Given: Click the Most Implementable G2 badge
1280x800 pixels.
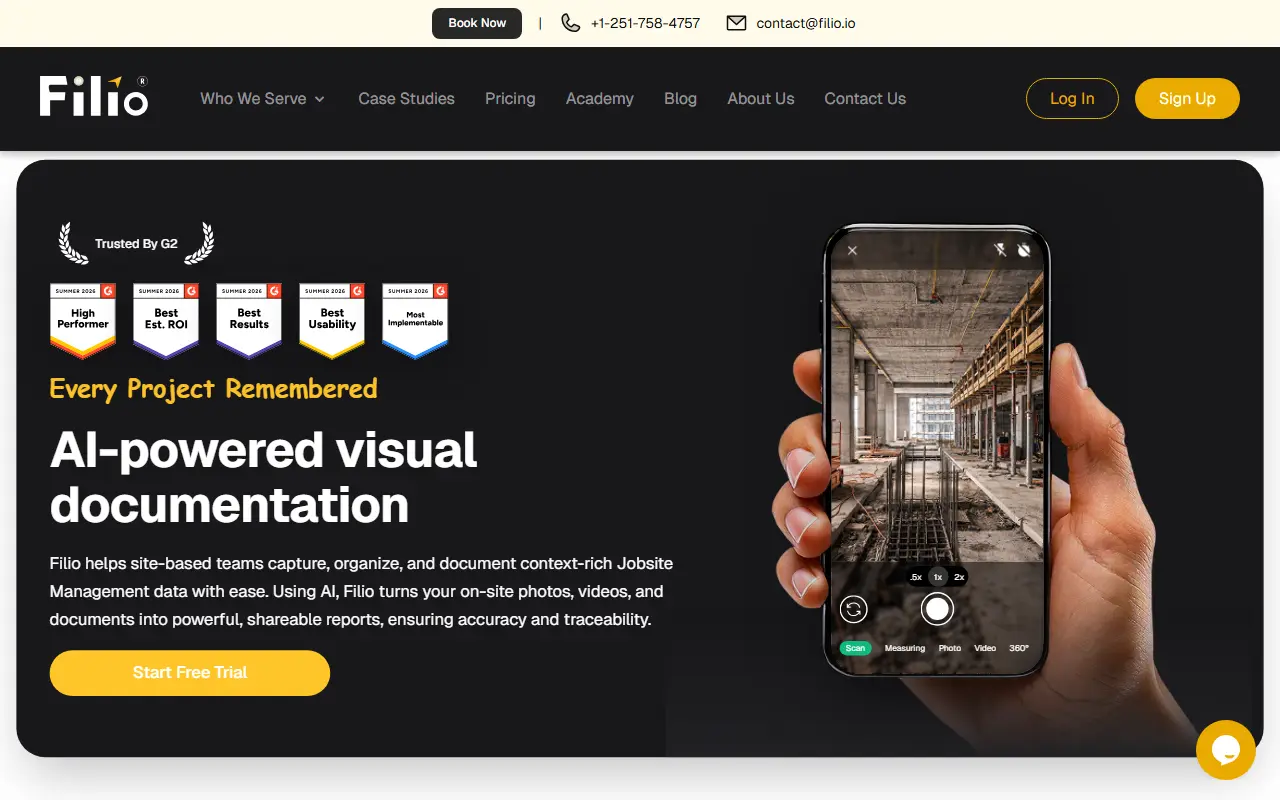Looking at the screenshot, I should (415, 320).
